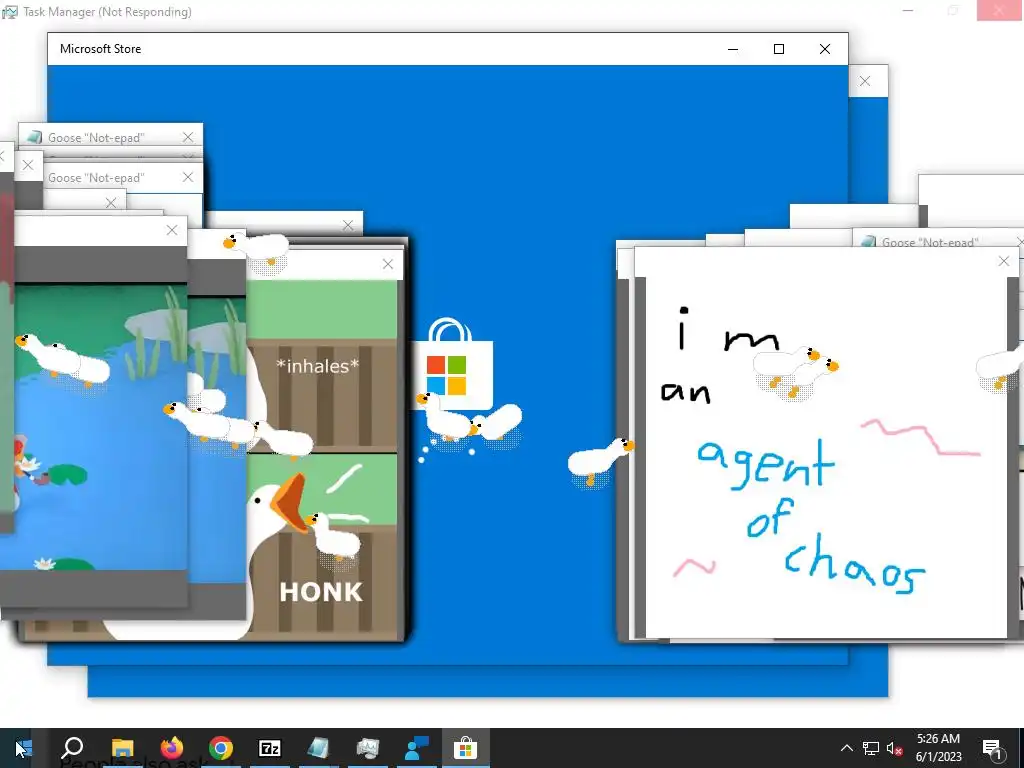Show hidden system tray icons

click(846, 748)
